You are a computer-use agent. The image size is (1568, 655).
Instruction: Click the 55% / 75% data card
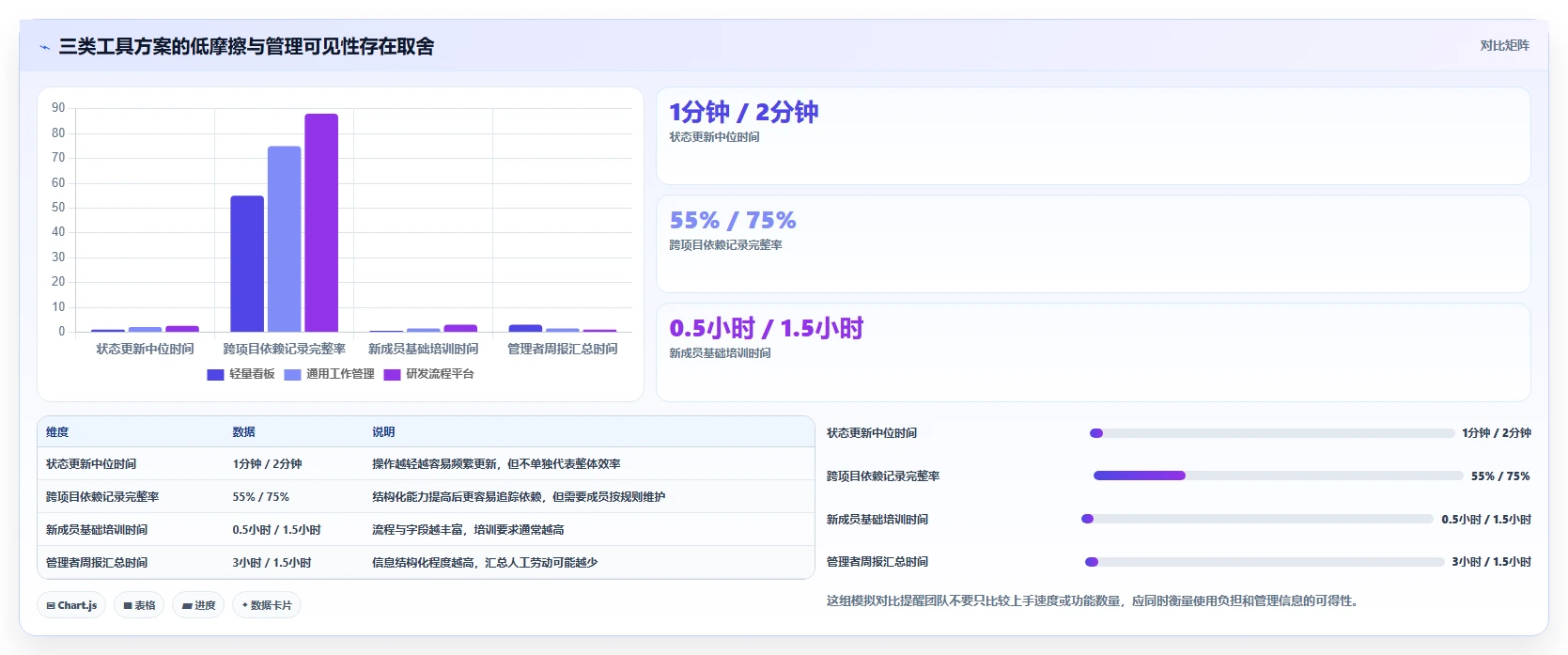[x=1093, y=244]
